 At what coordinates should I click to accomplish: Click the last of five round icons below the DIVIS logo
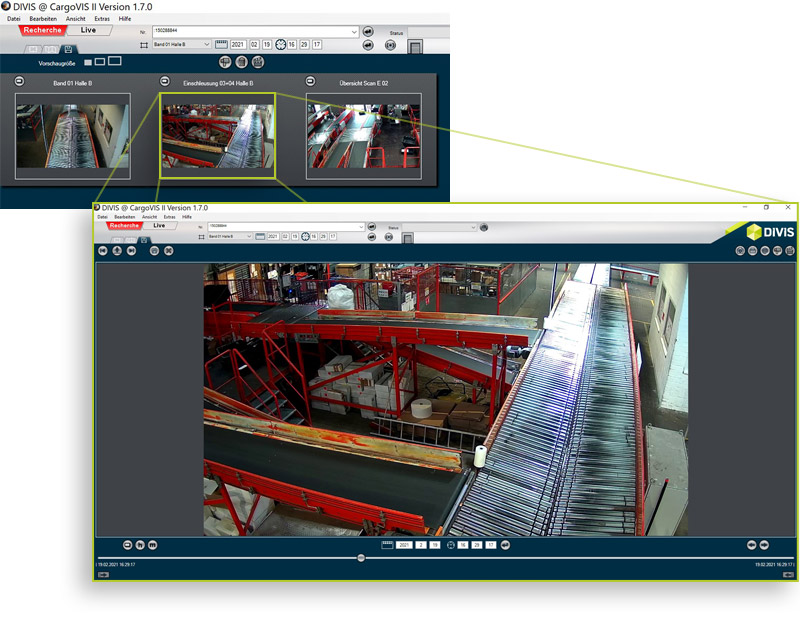coord(790,251)
